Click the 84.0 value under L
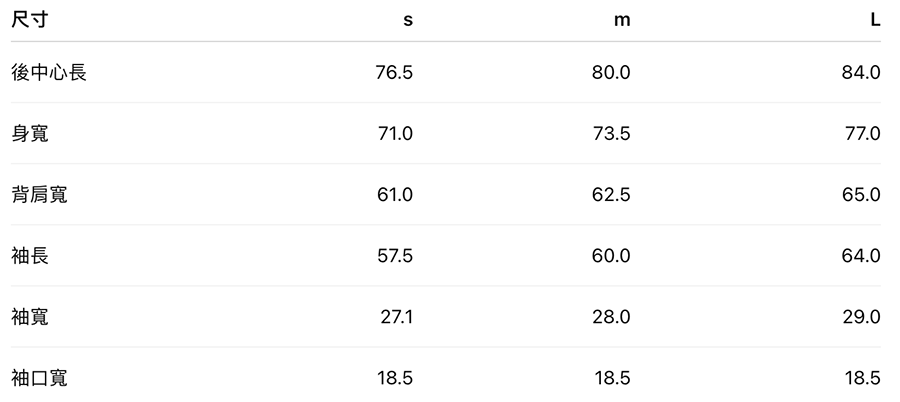The image size is (900, 402). (861, 72)
